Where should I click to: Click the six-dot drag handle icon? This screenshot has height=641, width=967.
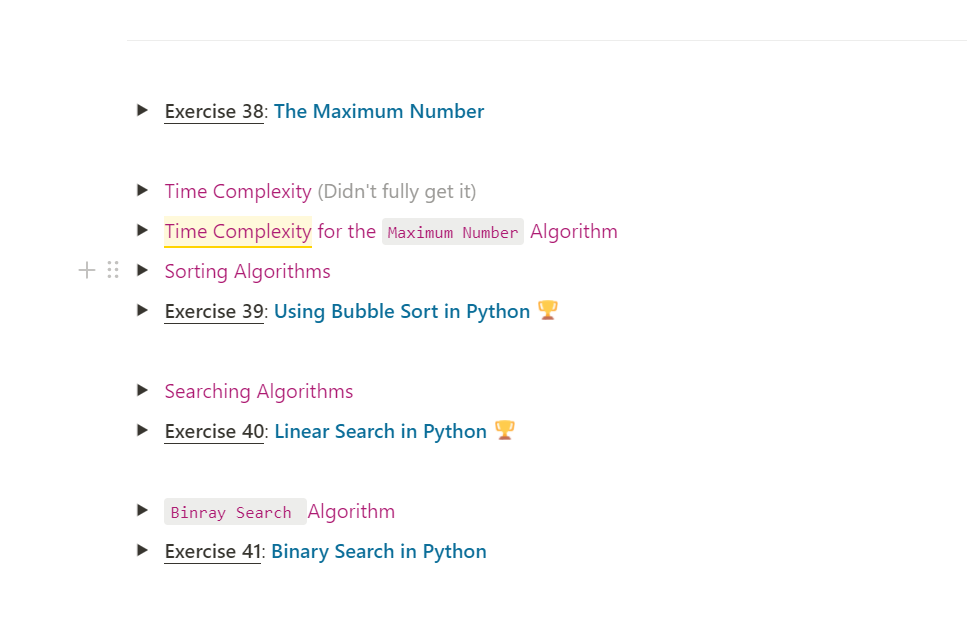112,270
